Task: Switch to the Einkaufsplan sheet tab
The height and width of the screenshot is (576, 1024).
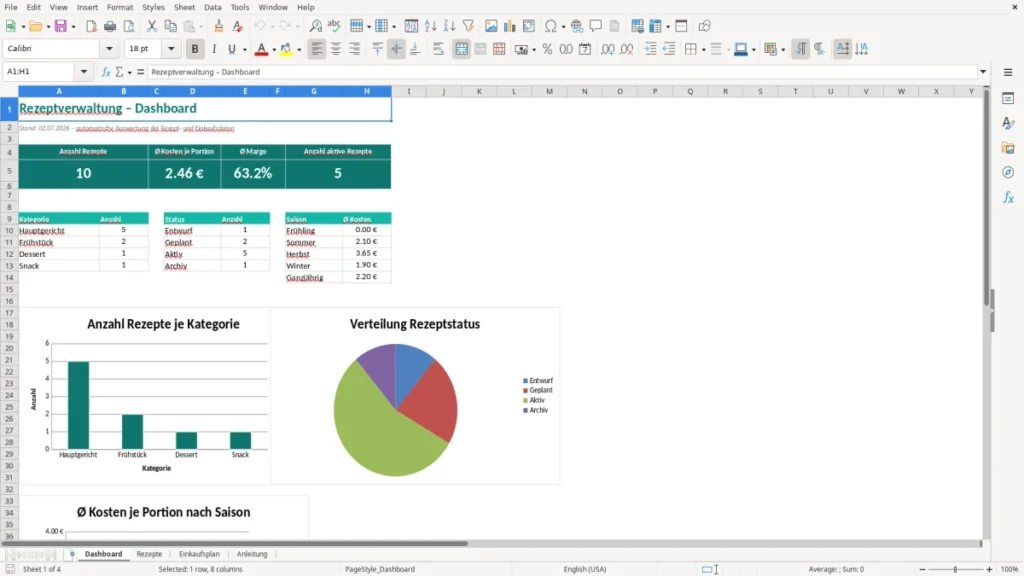Action: [x=199, y=554]
